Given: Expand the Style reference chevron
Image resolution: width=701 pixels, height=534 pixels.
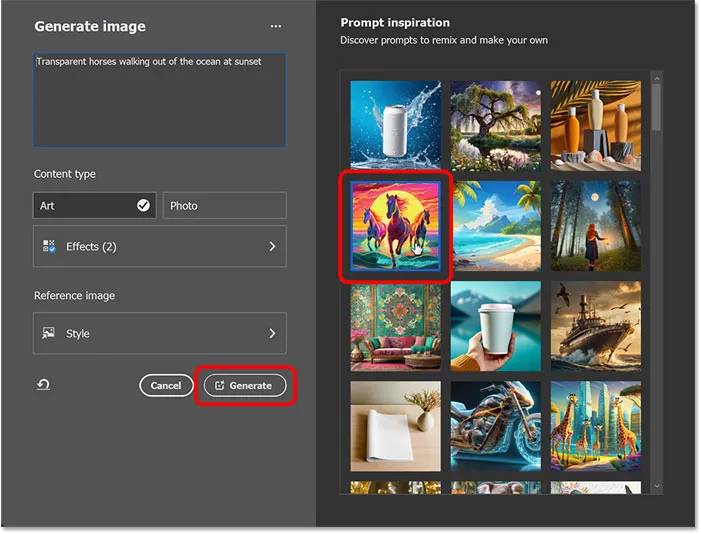Looking at the screenshot, I should pos(272,333).
